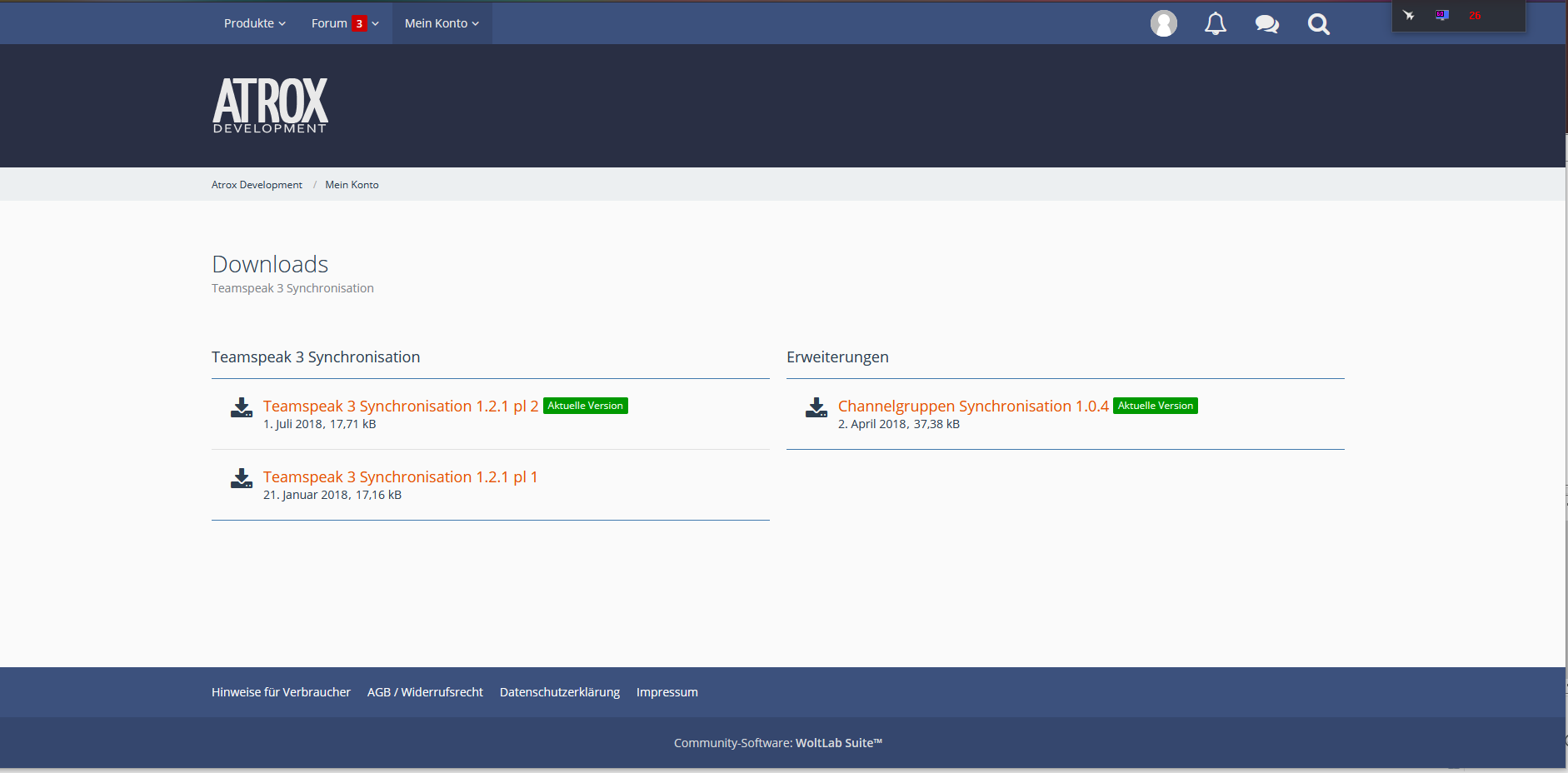Click download icon for Synchronisation 1.2.1 pl 1

point(242,478)
